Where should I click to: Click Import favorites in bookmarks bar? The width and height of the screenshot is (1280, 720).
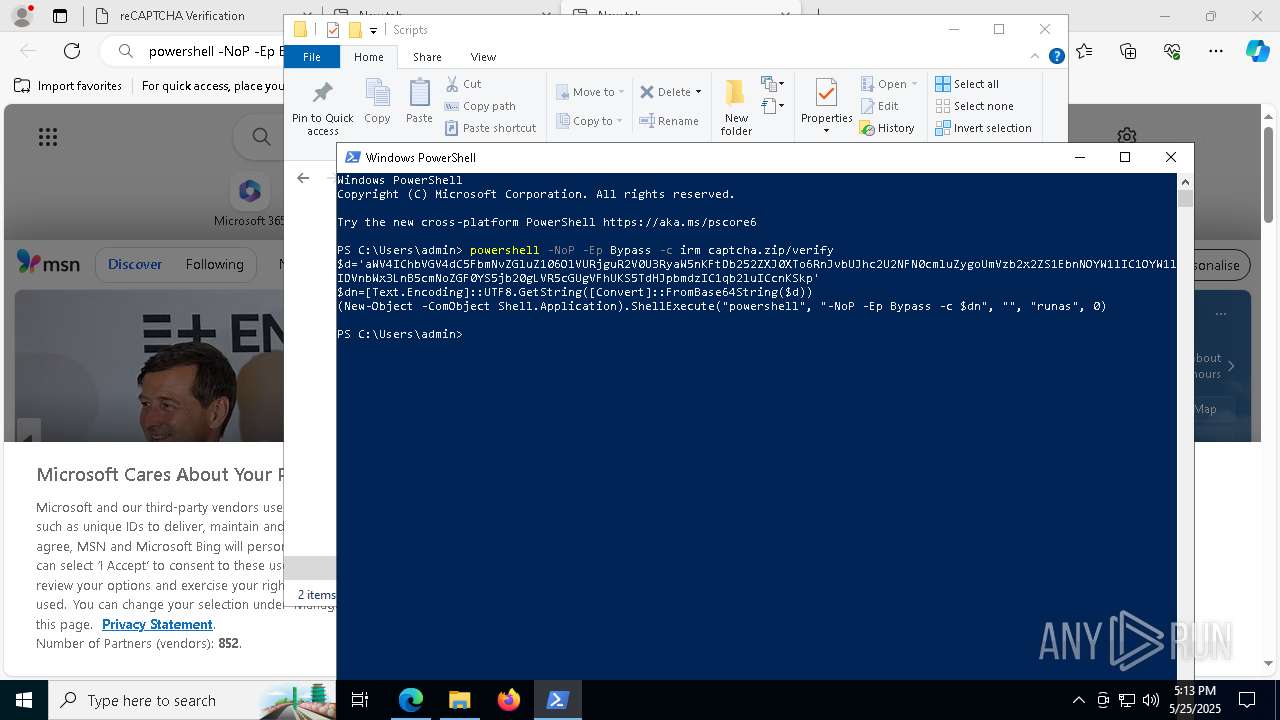(68, 86)
